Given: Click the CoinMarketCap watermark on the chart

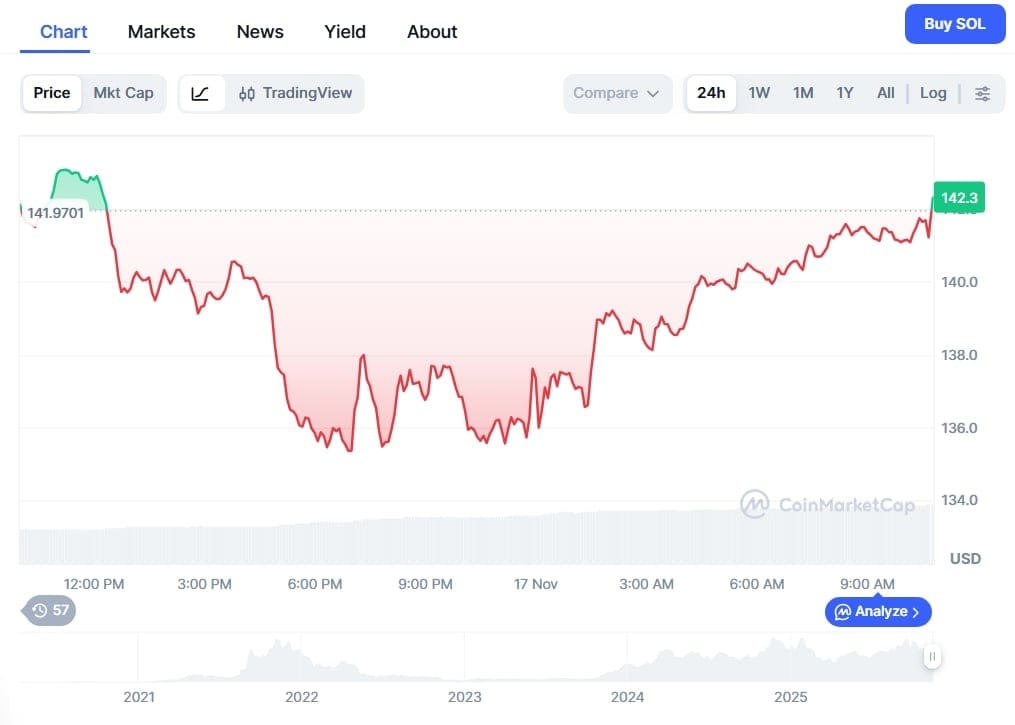Looking at the screenshot, I should pos(828,505).
